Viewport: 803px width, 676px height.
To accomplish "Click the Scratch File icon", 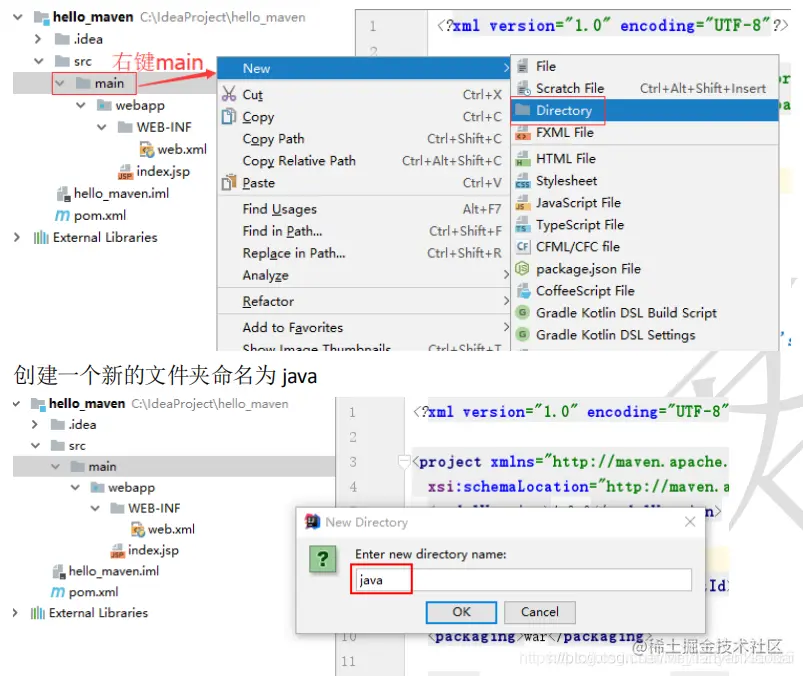I will 523,89.
